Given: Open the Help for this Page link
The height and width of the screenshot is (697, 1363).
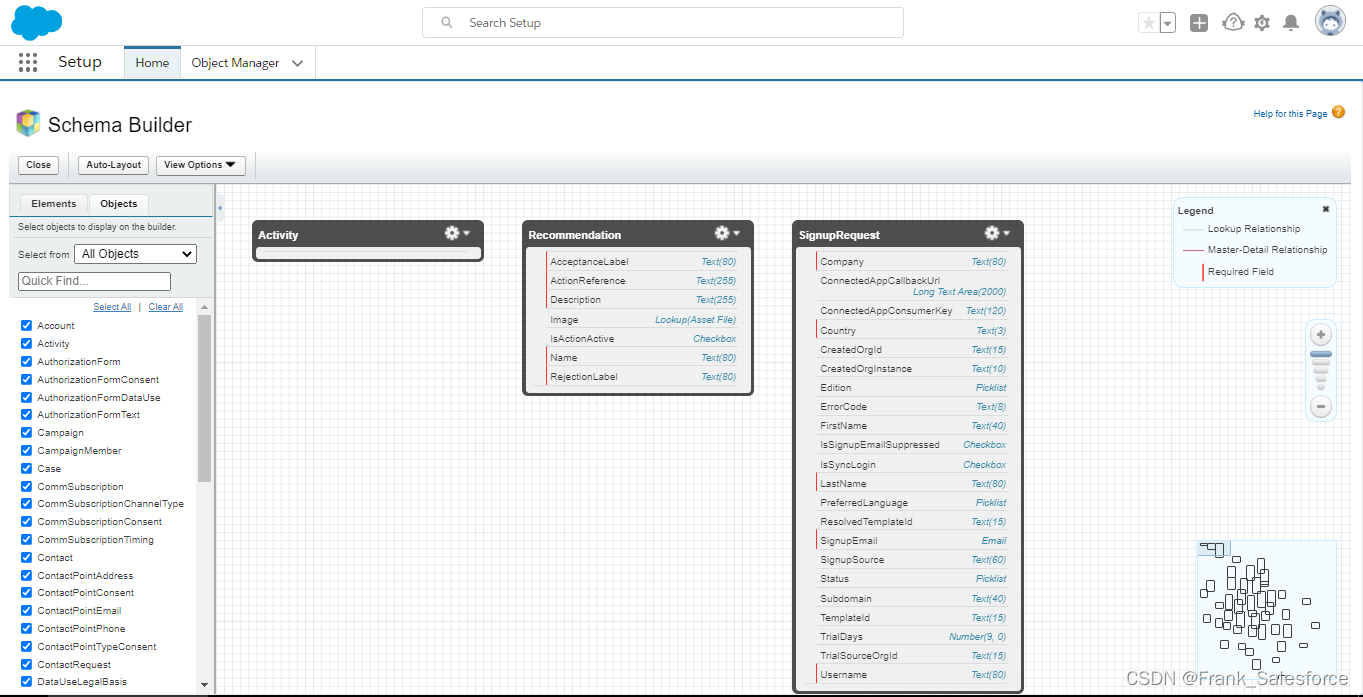Looking at the screenshot, I should coord(1289,113).
